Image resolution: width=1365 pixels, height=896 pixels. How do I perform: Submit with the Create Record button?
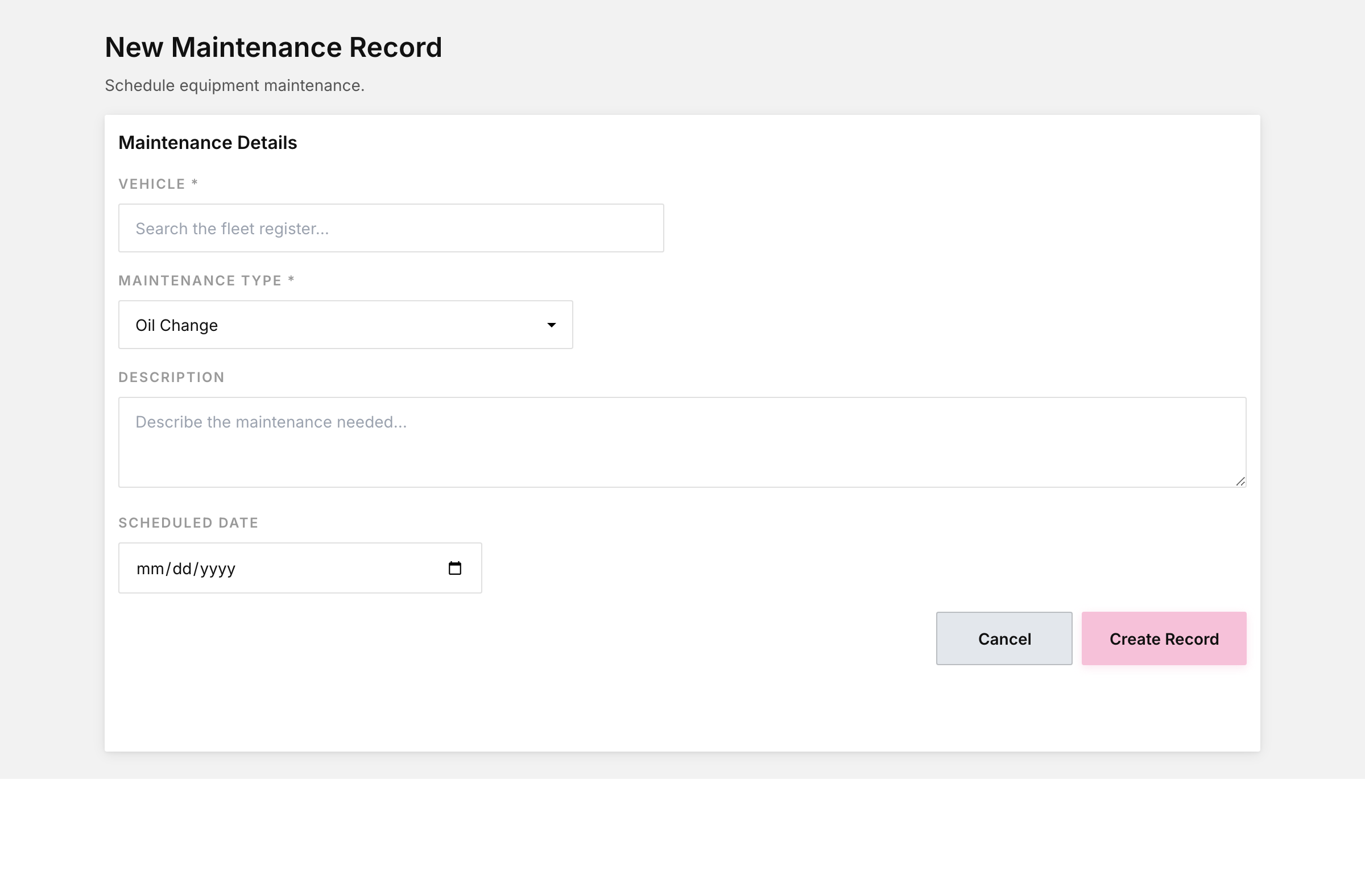(x=1164, y=638)
